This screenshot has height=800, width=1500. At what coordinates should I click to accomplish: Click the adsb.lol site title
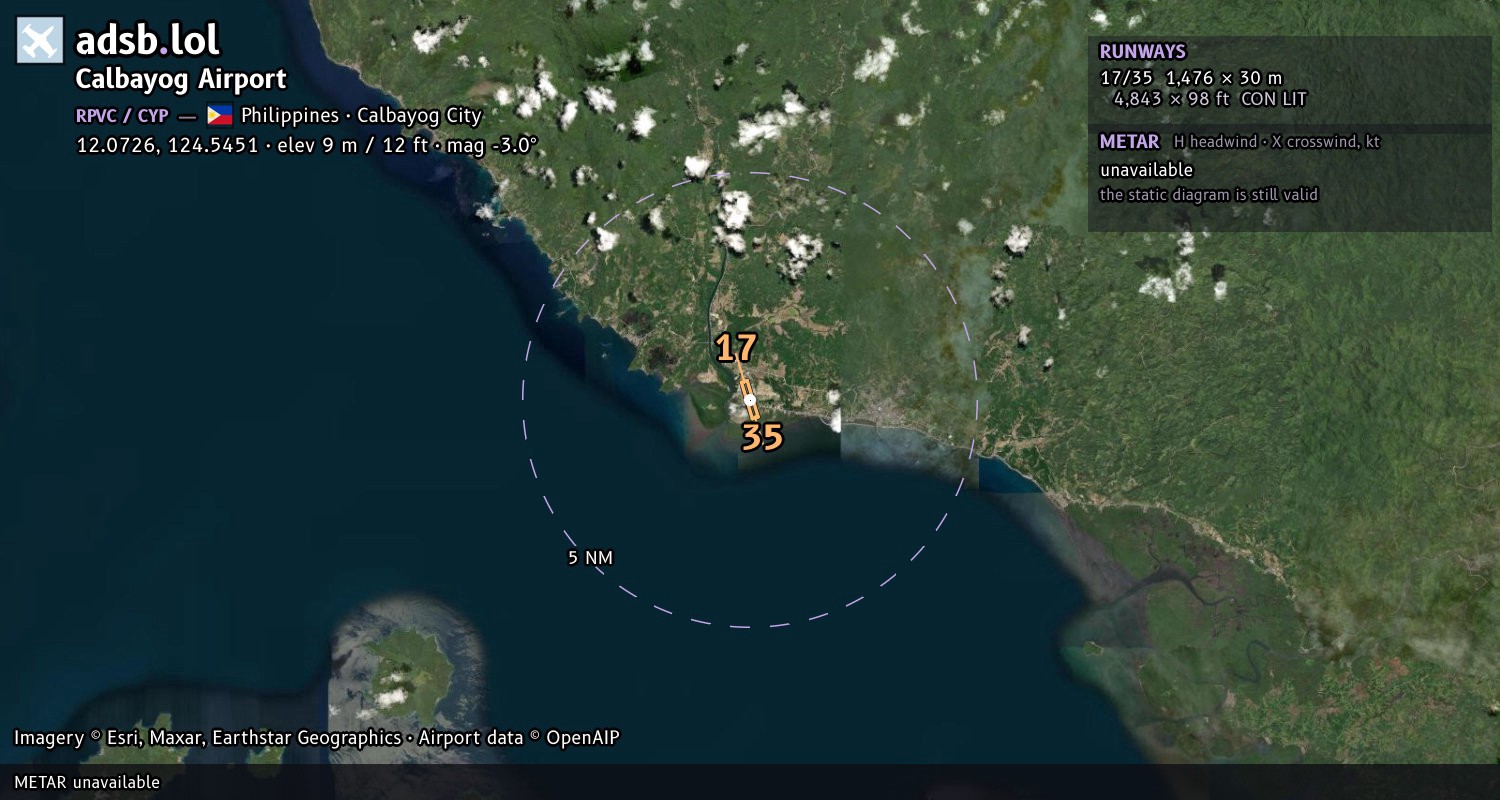tap(148, 41)
